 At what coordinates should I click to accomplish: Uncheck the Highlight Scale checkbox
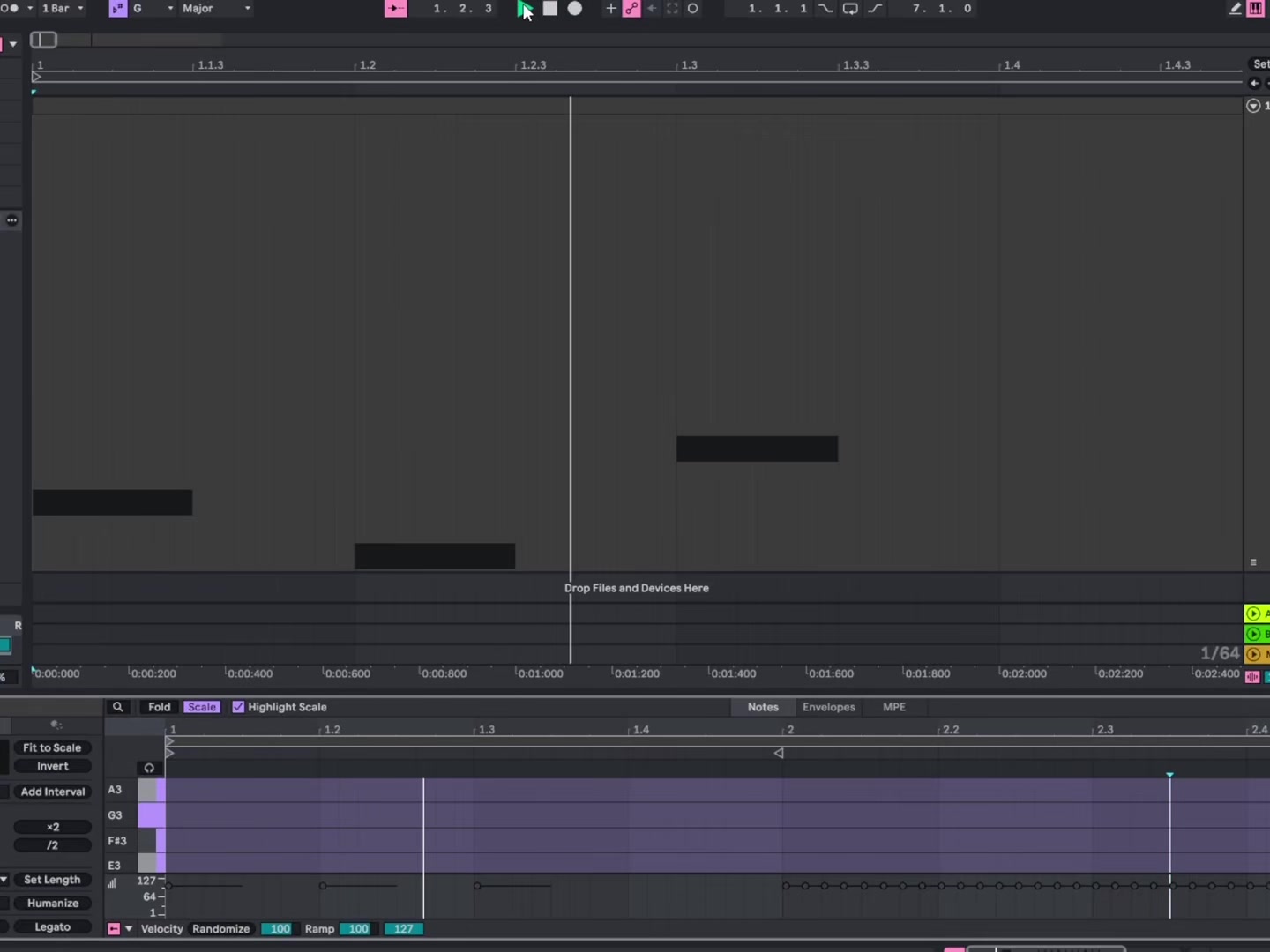tap(238, 707)
